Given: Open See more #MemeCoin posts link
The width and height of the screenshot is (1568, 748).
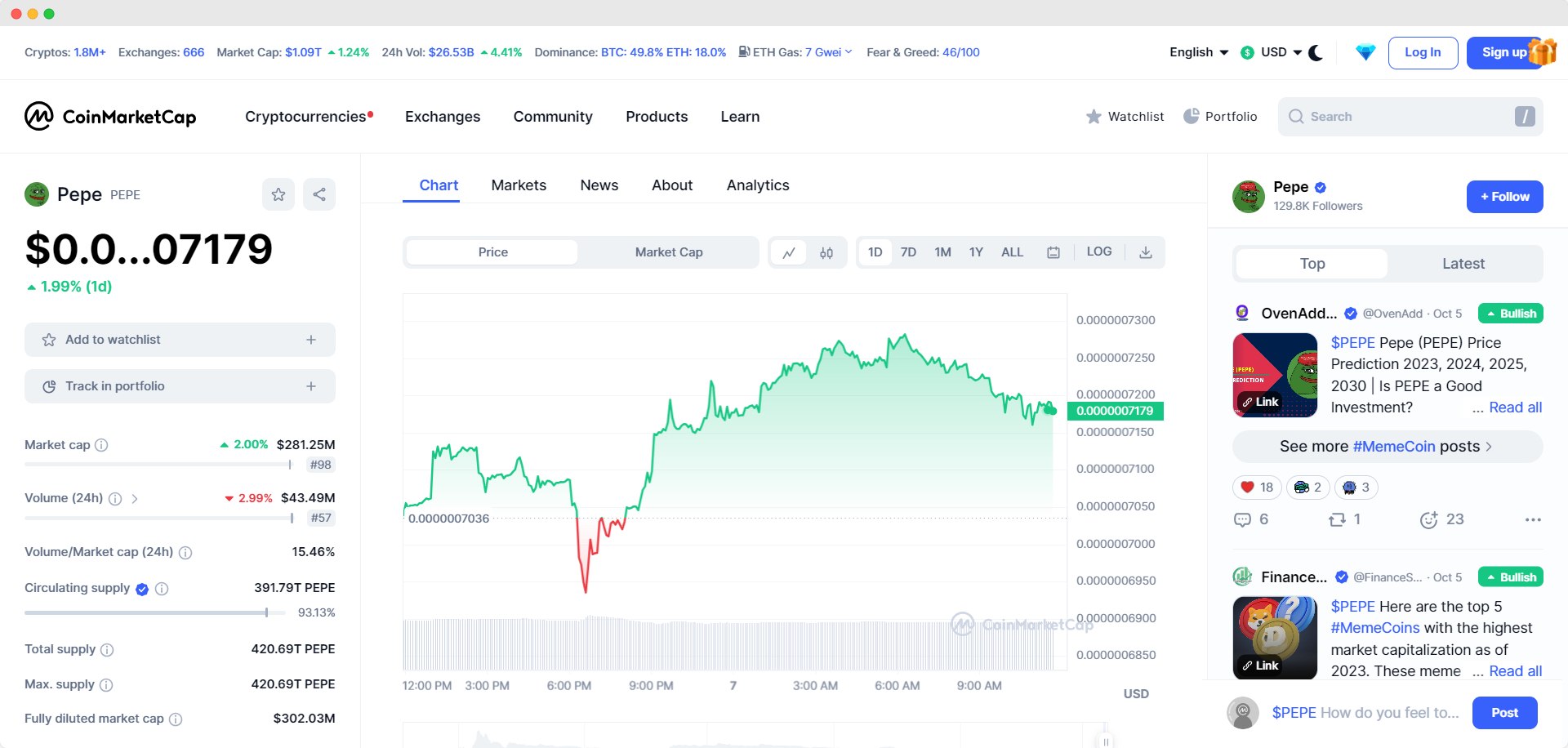Looking at the screenshot, I should coord(1386,447).
